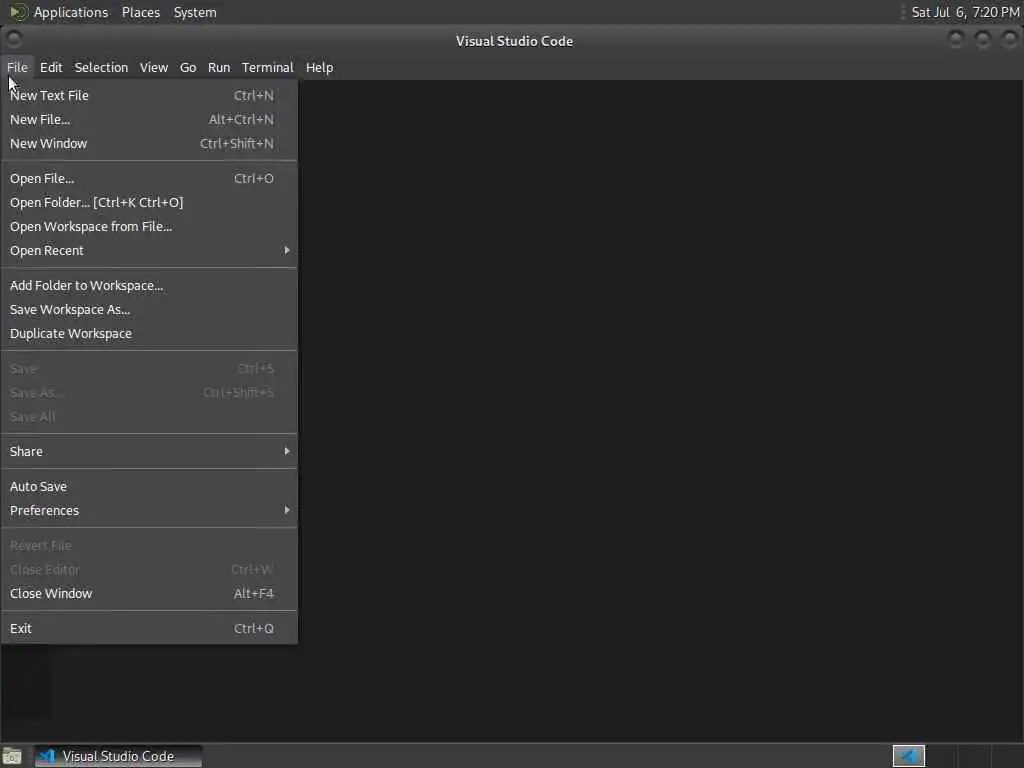Choose Duplicate Workspace

click(149, 334)
